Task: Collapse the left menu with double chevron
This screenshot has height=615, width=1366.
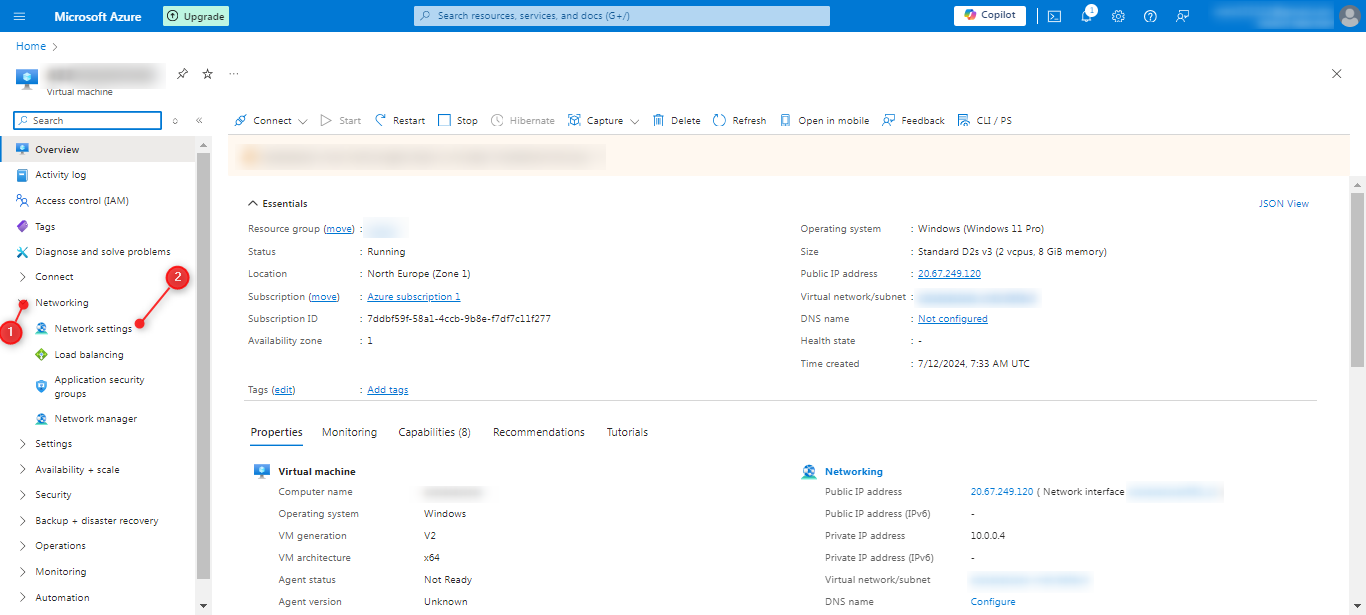Action: coord(199,120)
